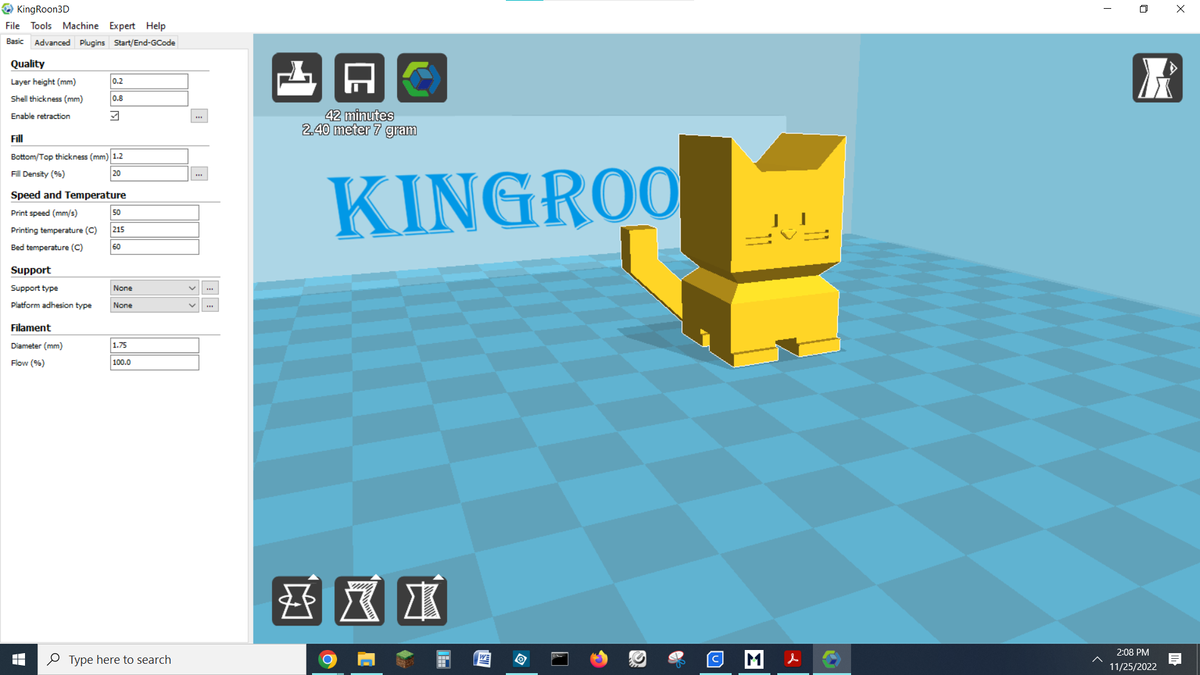Expand the Platform adhesion type dropdown
This screenshot has width=1200, height=675.
coord(155,305)
